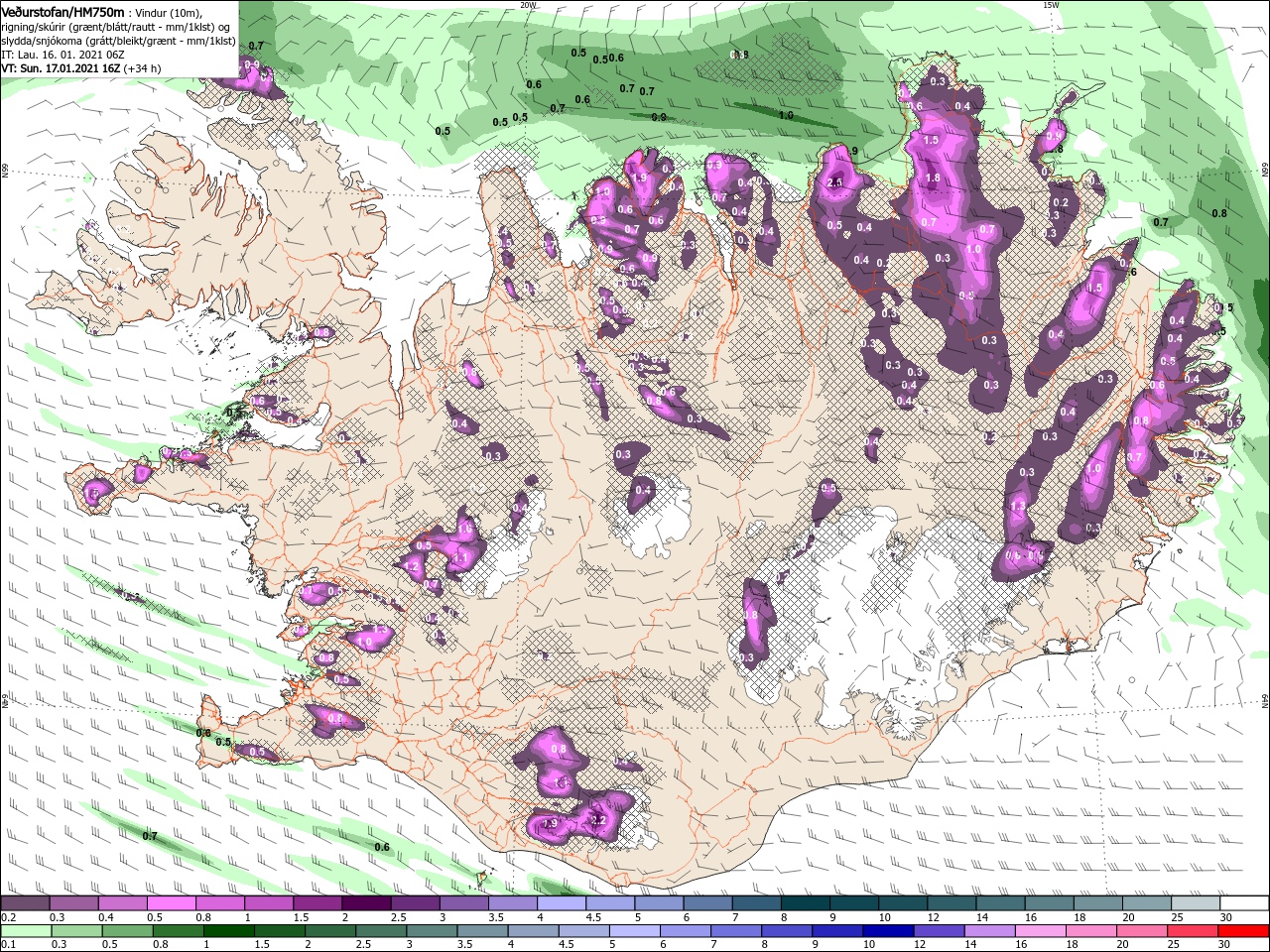Screen dimensions: 1270x952
Task: Select the rain-scale green swatch labeled 0.5
Action: click(126, 931)
